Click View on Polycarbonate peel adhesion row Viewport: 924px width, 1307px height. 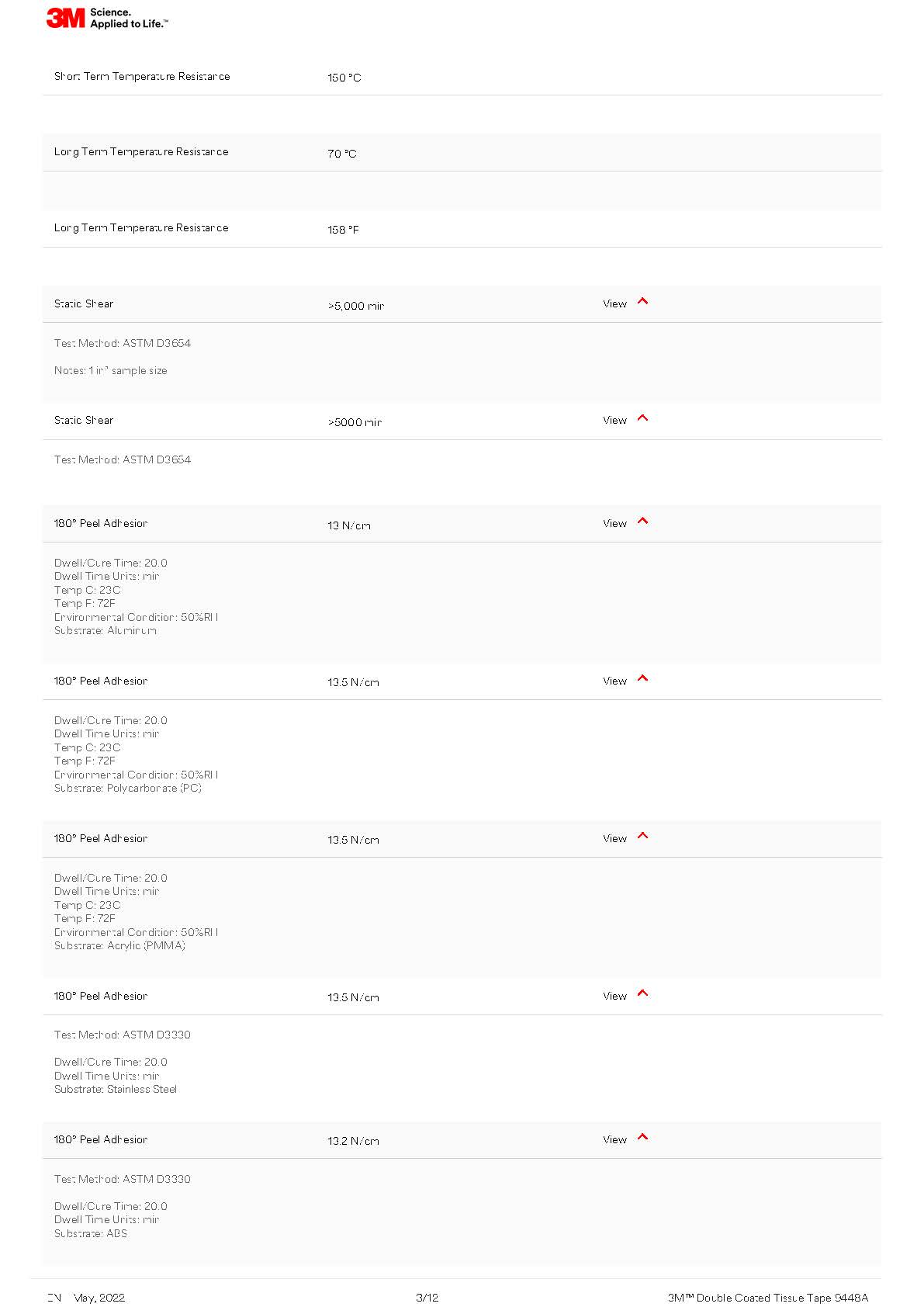(614, 681)
